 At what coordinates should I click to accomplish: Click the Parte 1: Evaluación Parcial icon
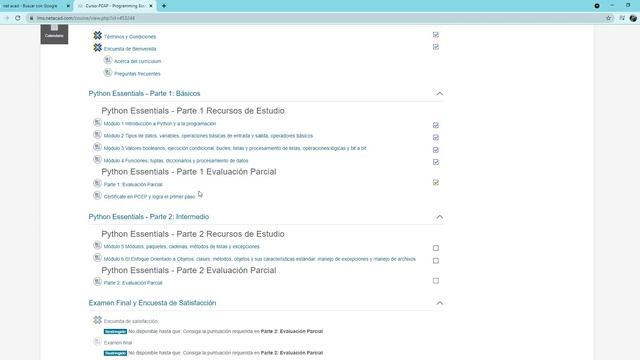click(x=97, y=183)
